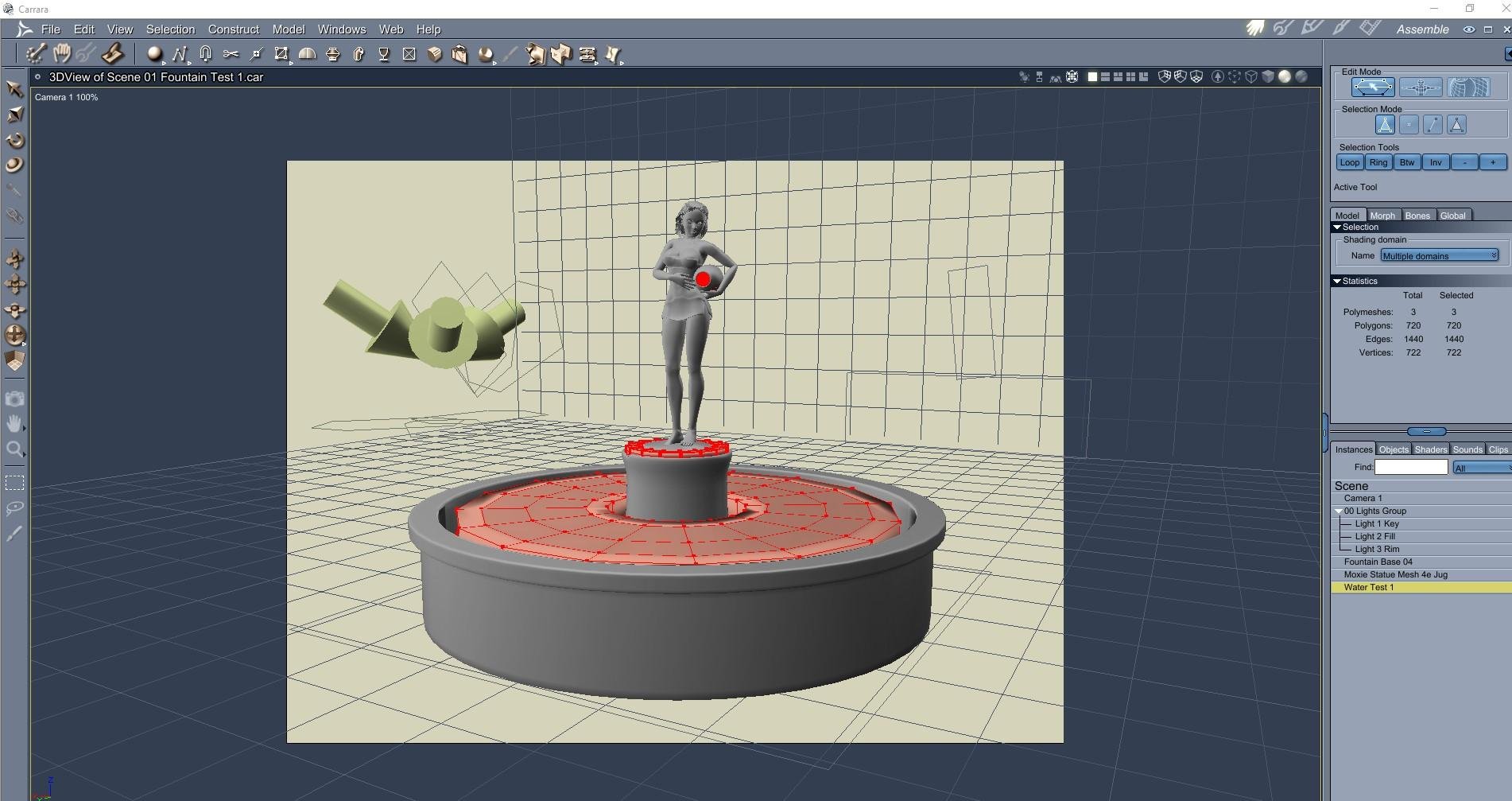Open the Render room film icon
This screenshot has height=801, width=1512.
click(x=1370, y=29)
